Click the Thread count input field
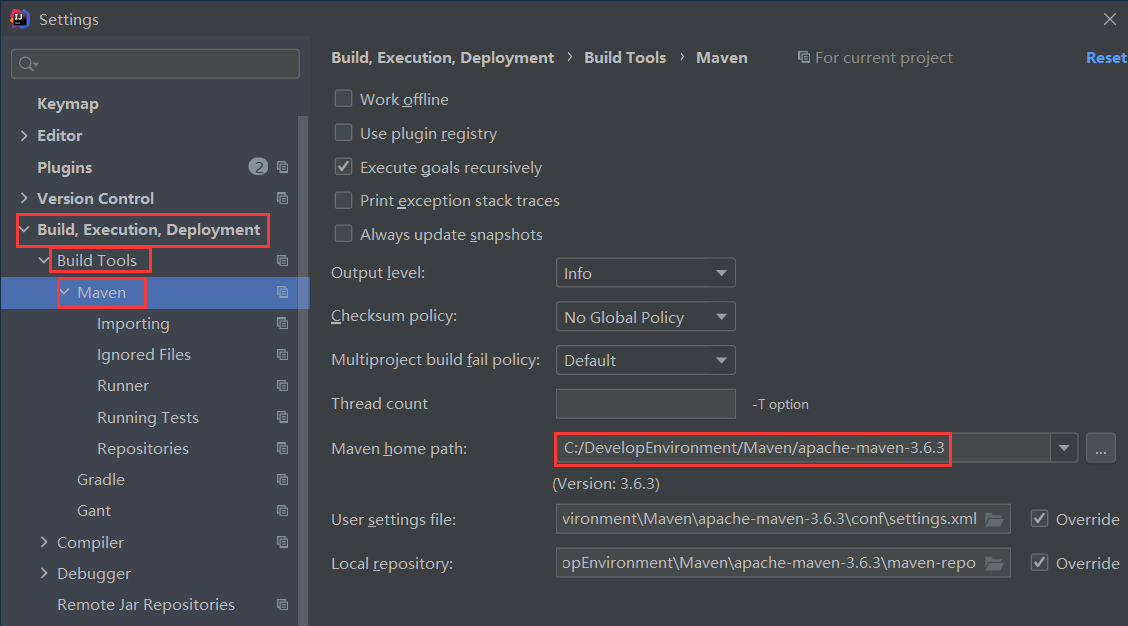1128x626 pixels. [x=645, y=404]
